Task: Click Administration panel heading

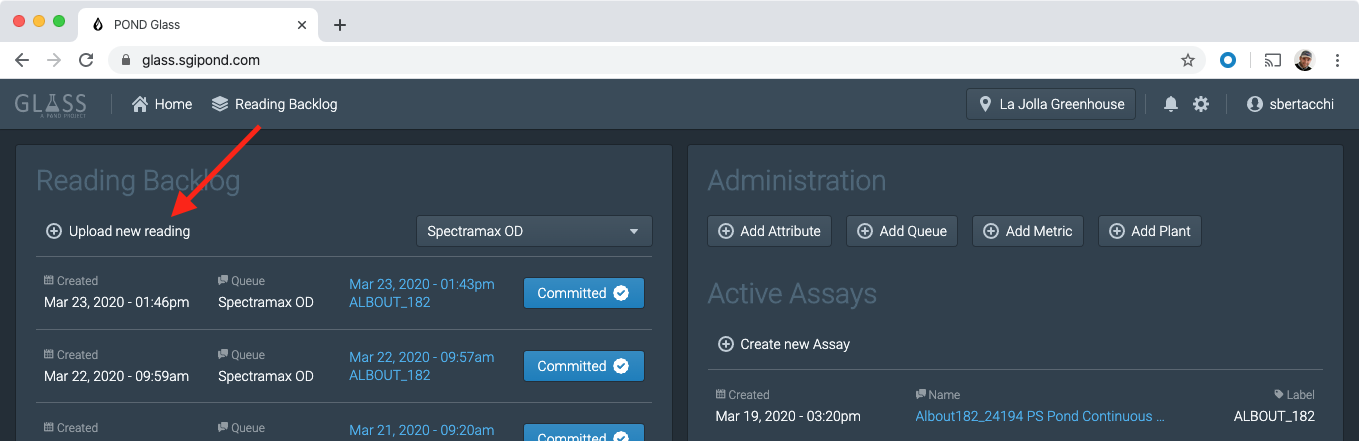Action: [x=797, y=180]
